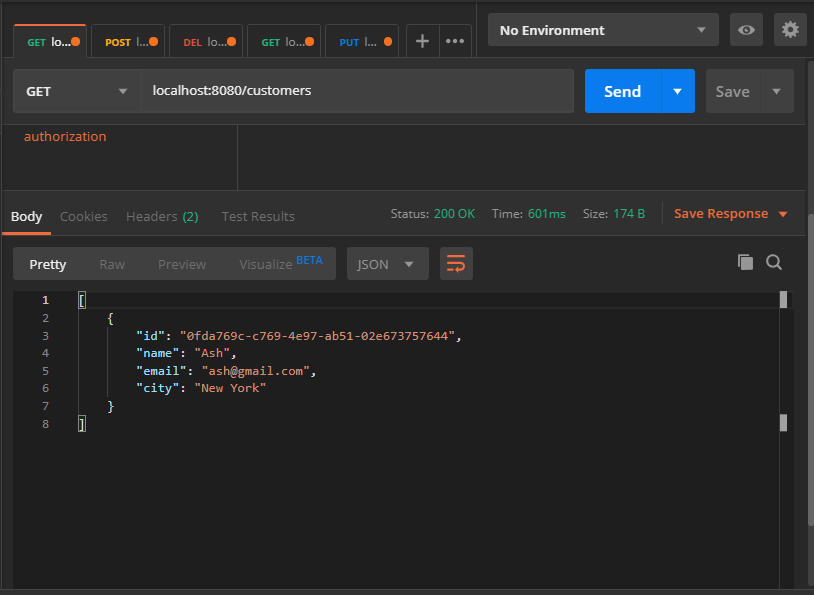Select the Raw view mode
Image resolution: width=814 pixels, height=595 pixels.
point(112,264)
